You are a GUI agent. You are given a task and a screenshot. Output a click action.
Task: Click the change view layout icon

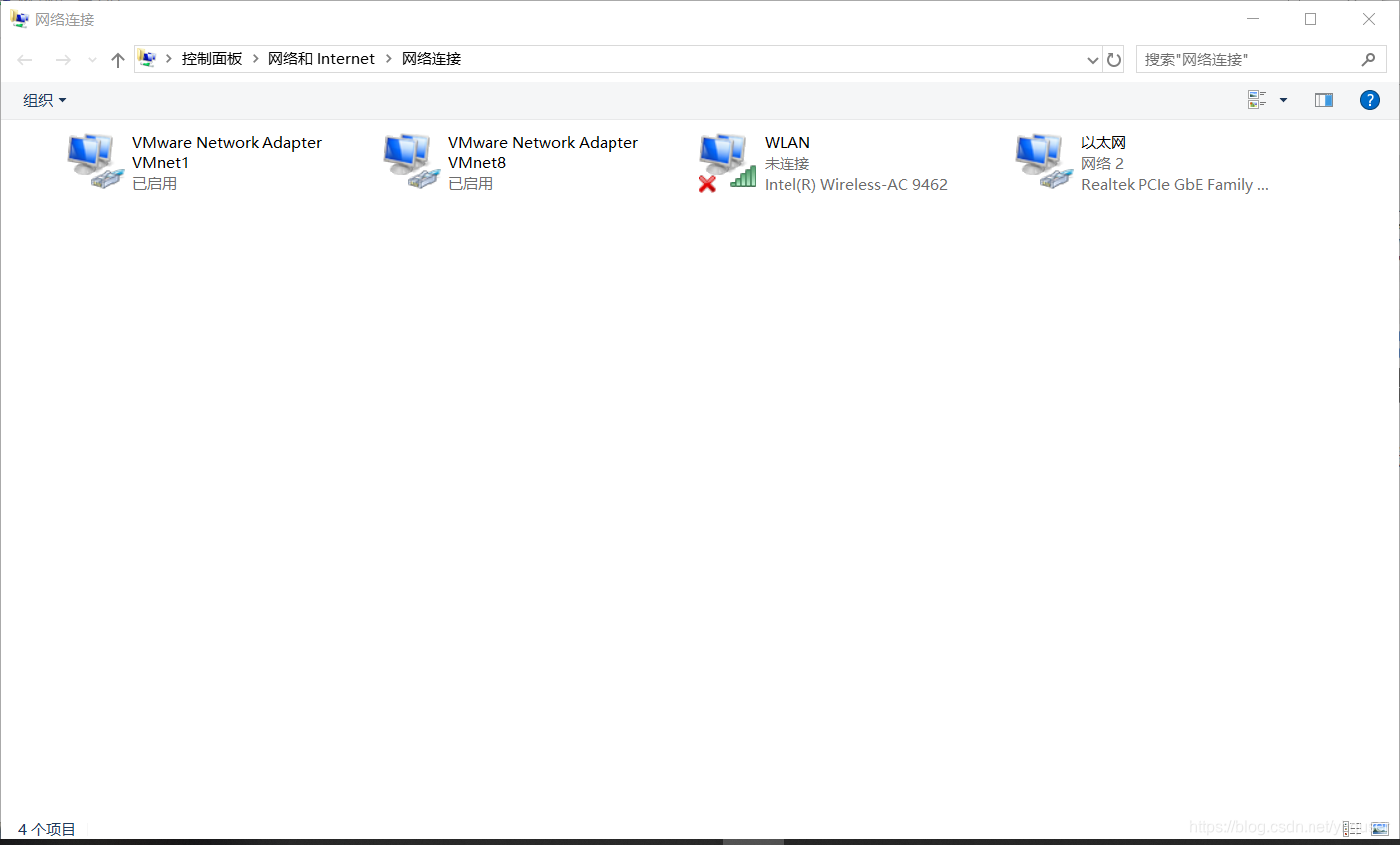pyautogui.click(x=1257, y=100)
